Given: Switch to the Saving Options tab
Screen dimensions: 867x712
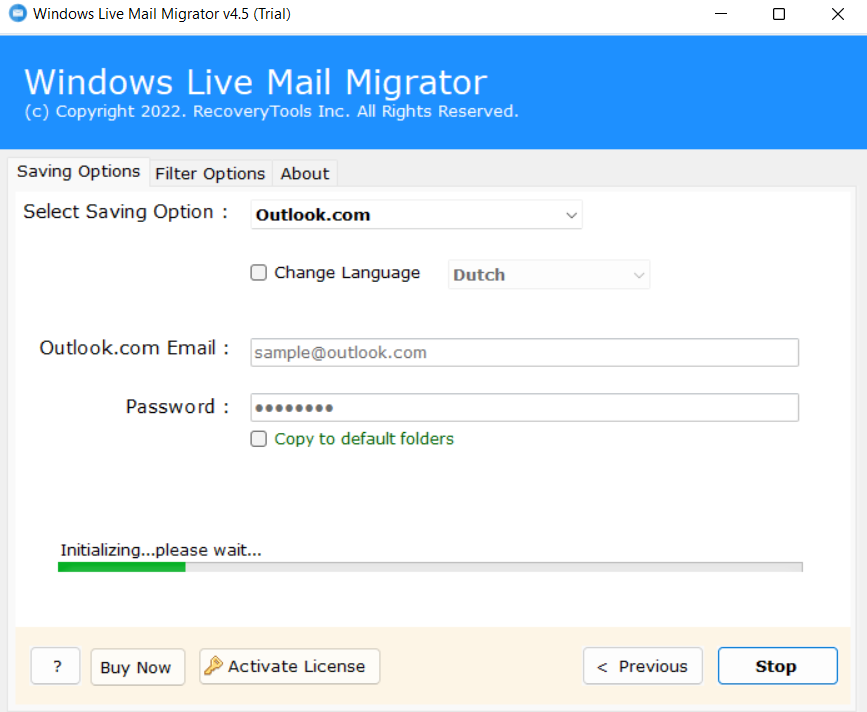Looking at the screenshot, I should [x=79, y=171].
